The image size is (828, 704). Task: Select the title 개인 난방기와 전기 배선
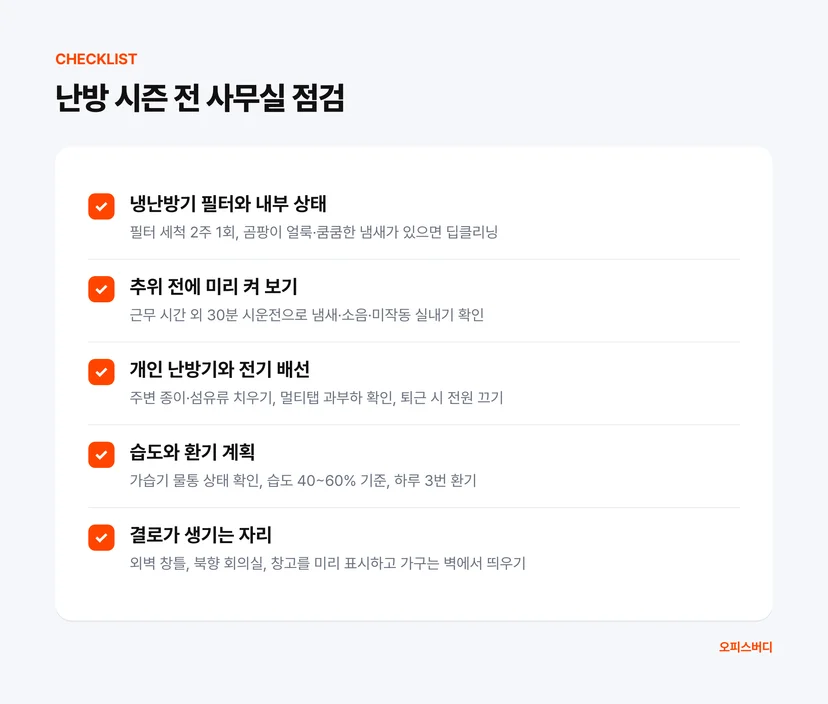(220, 370)
